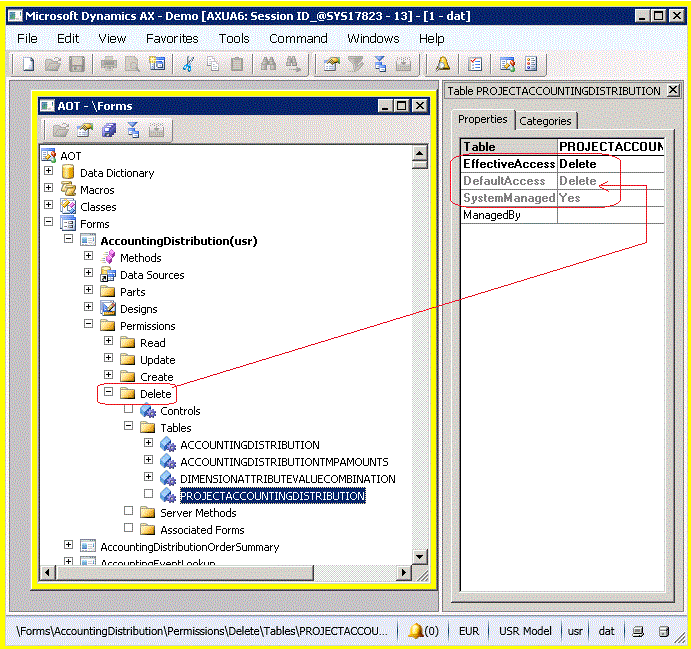This screenshot has width=691, height=649.
Task: Click the AOT horizontal scroll right arrow
Action: 403,573
